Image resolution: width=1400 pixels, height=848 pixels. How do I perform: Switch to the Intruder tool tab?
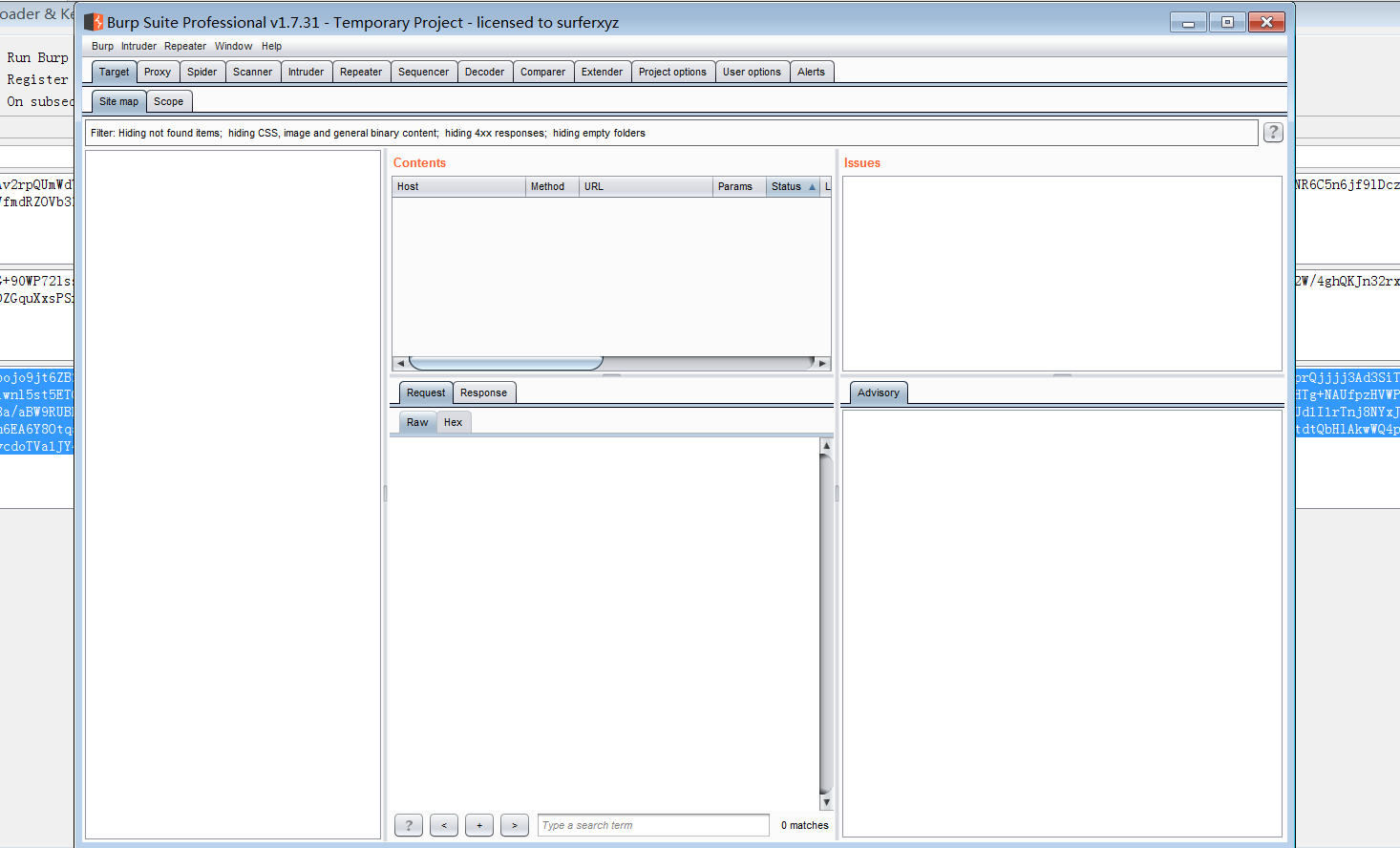(x=307, y=72)
